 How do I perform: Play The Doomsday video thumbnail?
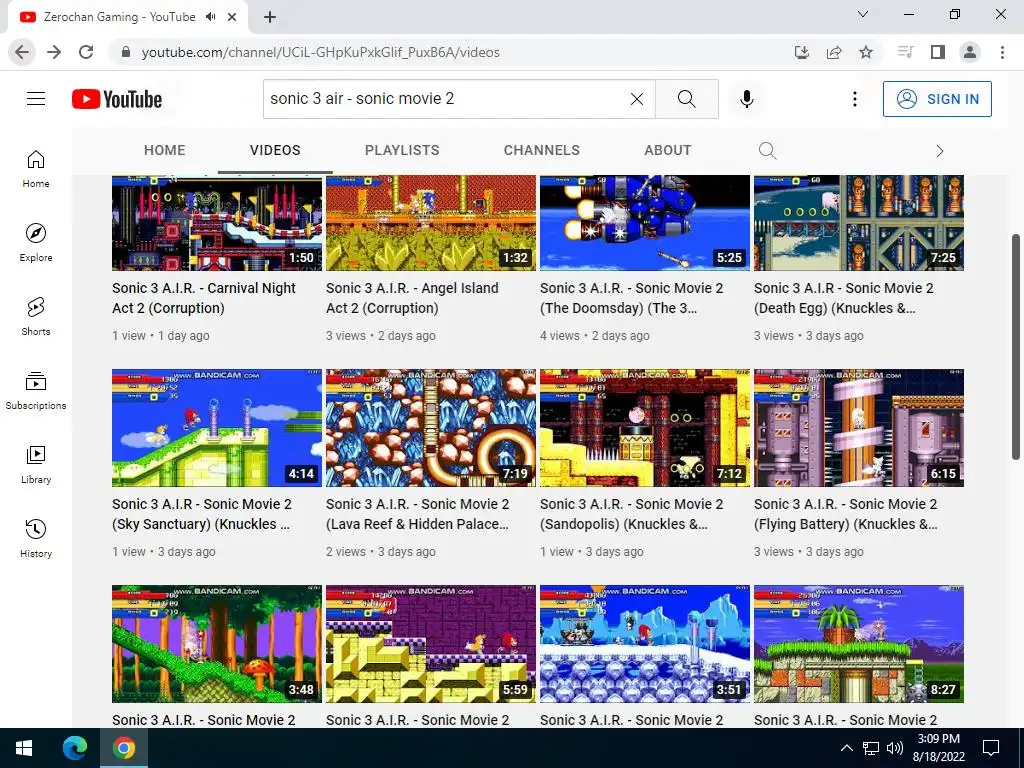(645, 223)
